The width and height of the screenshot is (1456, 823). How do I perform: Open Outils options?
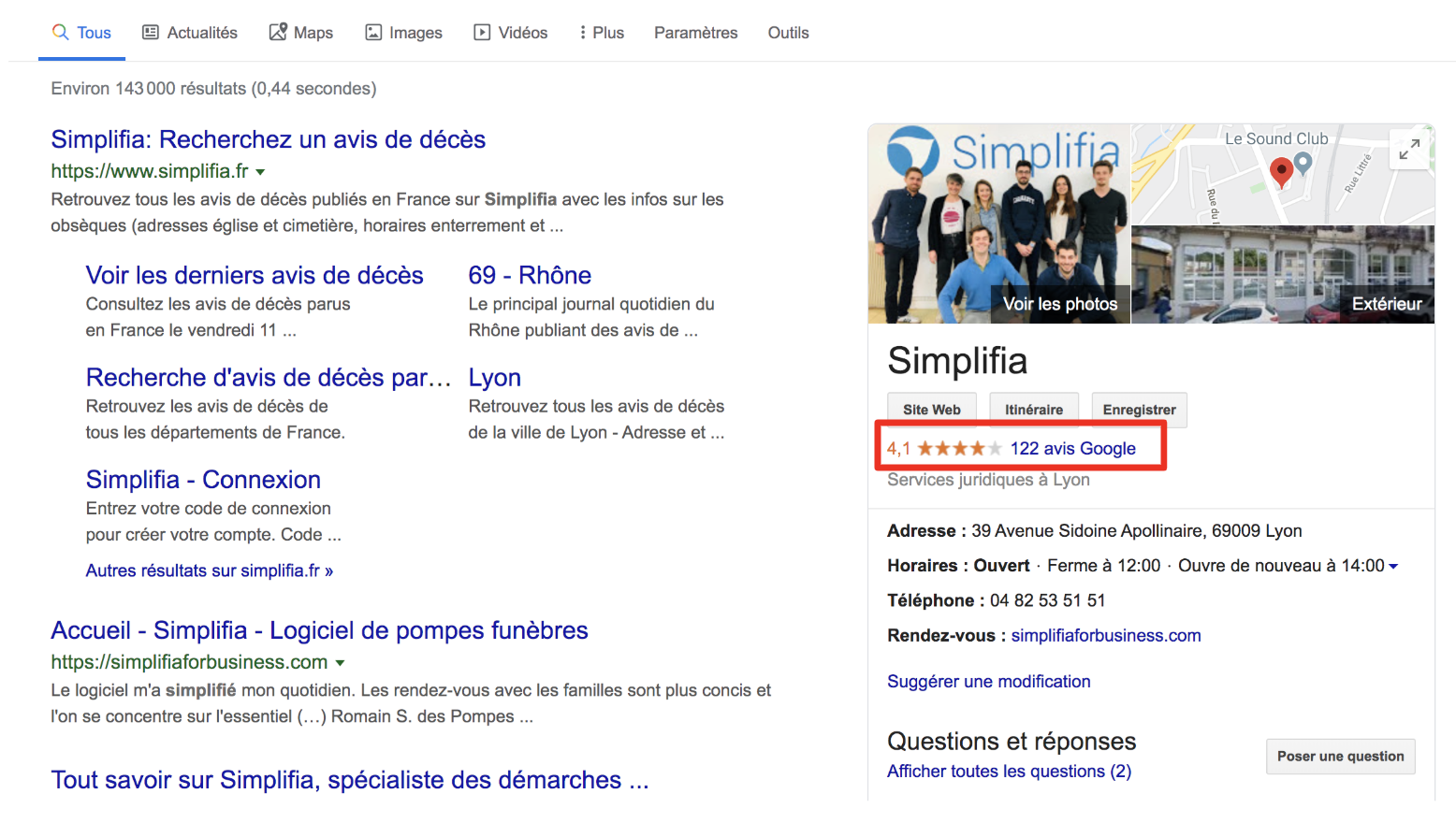point(788,33)
